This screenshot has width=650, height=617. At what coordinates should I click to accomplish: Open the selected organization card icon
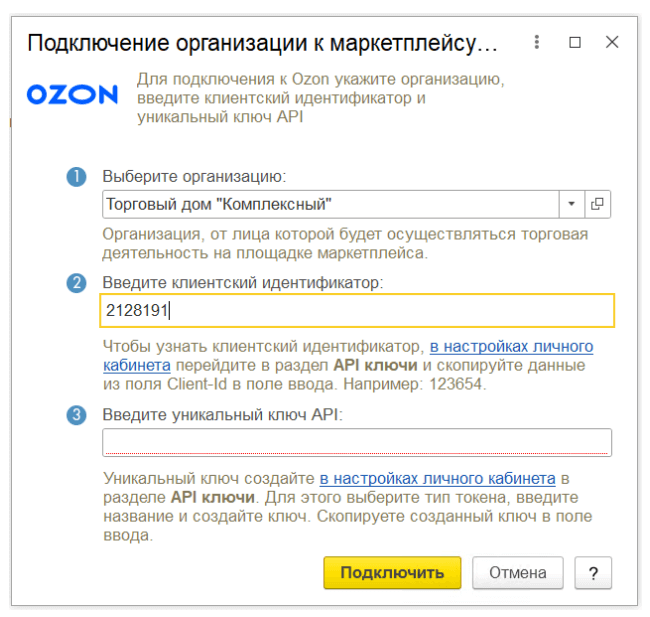click(x=597, y=204)
